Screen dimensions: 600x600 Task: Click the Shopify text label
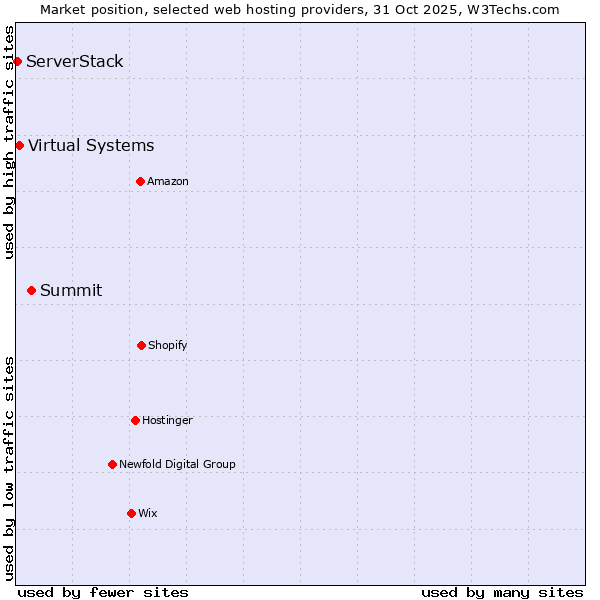tap(168, 345)
